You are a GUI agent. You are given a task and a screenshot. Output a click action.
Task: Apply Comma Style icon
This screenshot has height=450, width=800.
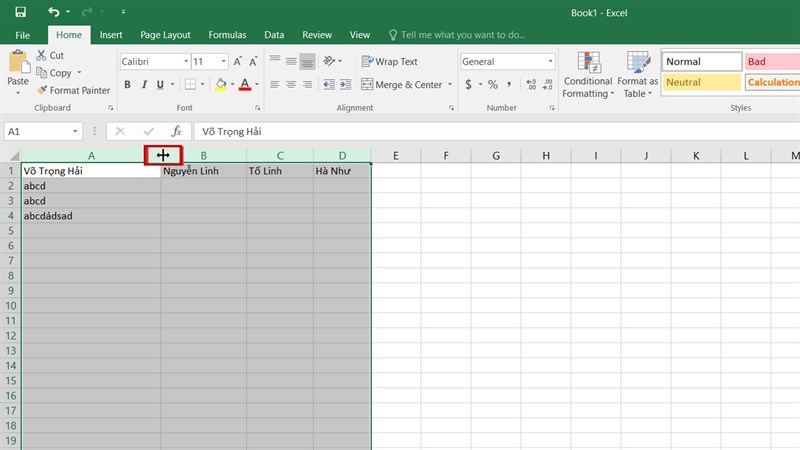pos(509,85)
